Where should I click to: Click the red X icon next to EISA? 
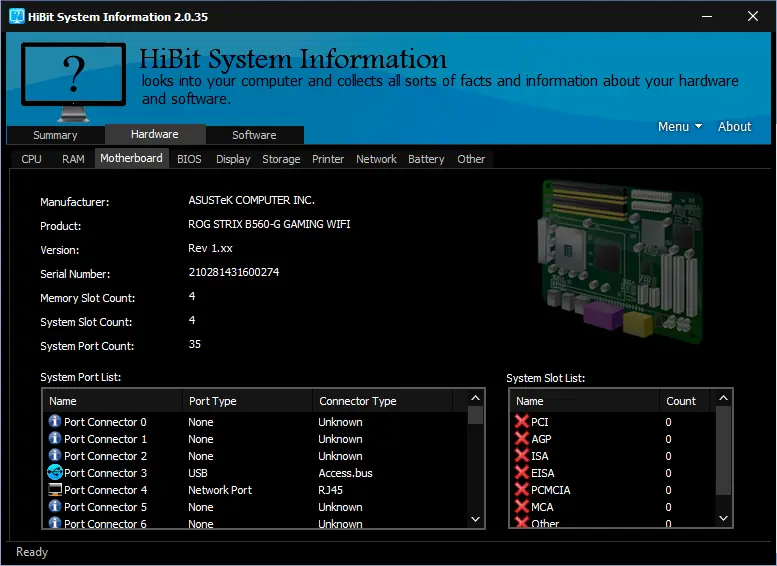coord(521,472)
